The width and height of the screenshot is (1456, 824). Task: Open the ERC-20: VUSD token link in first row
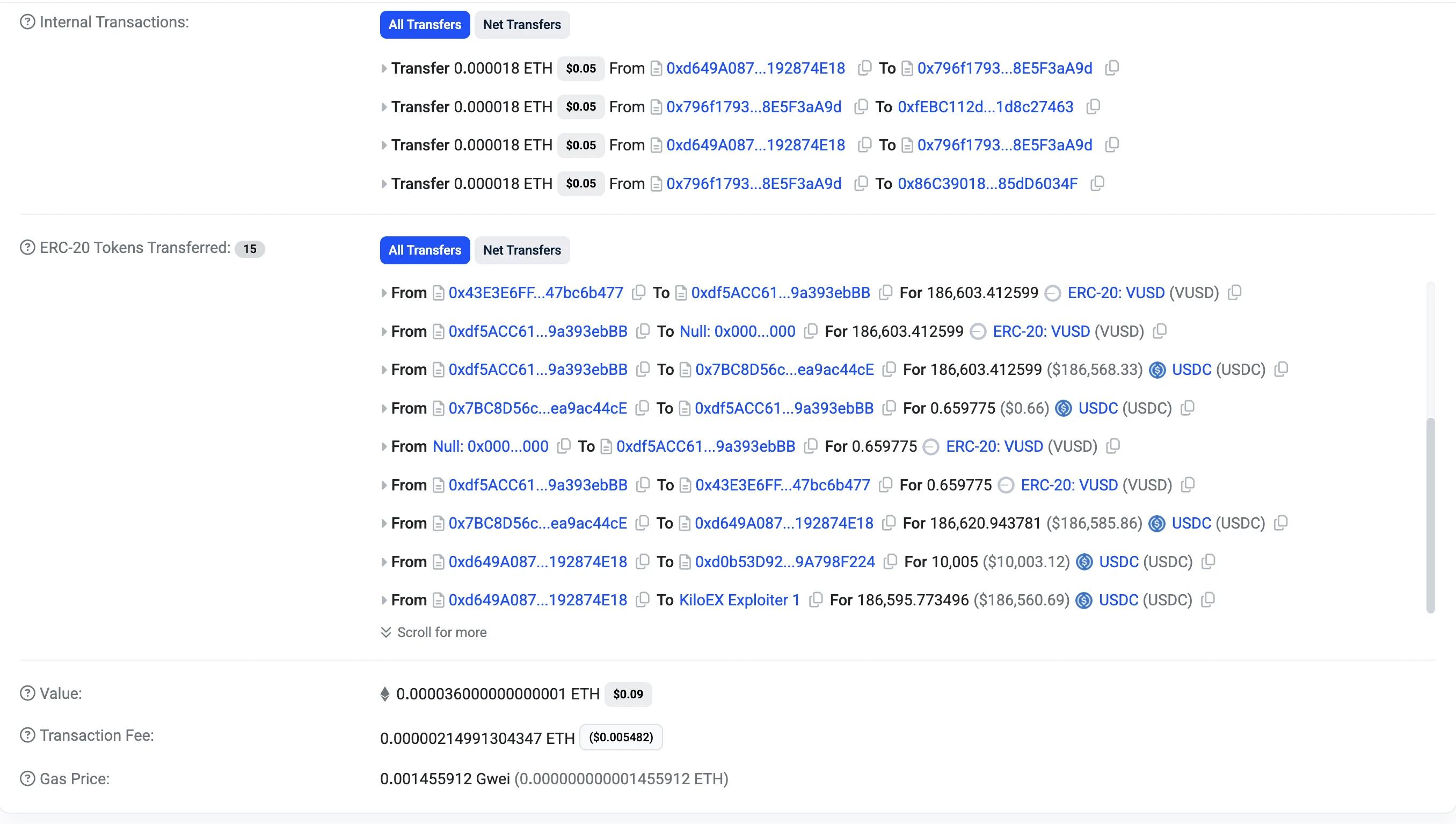tap(1116, 293)
